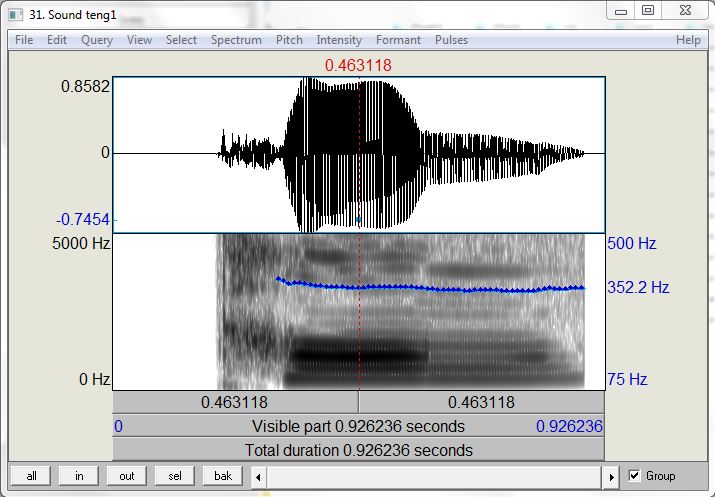Click the end time 0.926236 label

[x=569, y=426]
